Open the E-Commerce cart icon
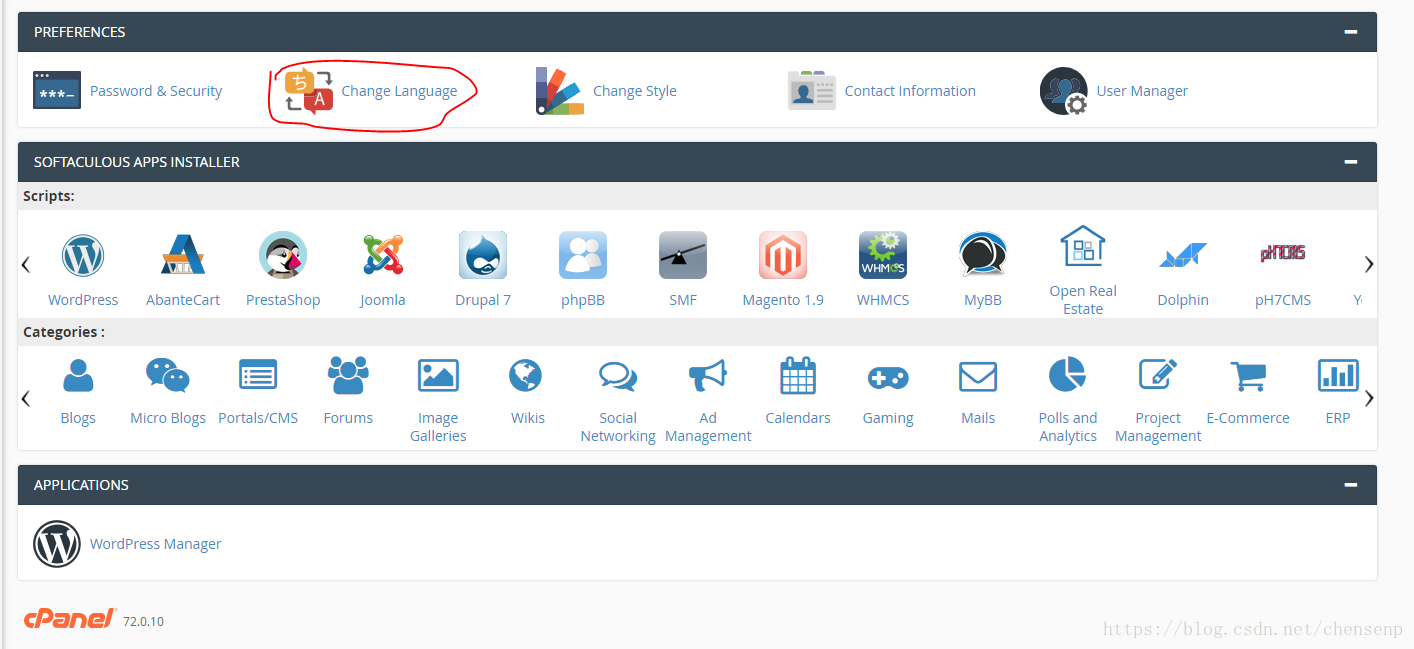The width and height of the screenshot is (1414, 649). click(1248, 376)
